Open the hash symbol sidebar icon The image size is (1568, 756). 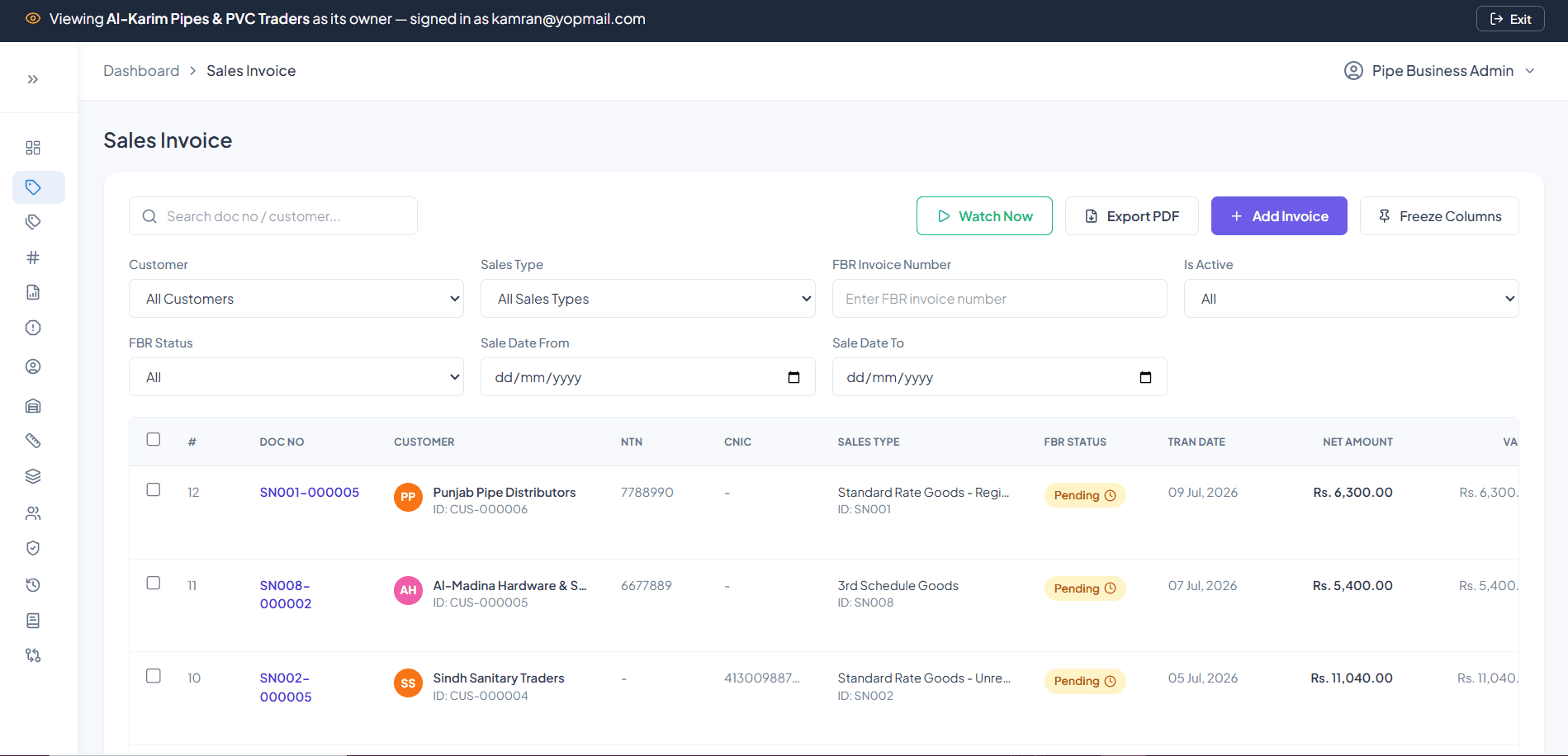pos(33,258)
